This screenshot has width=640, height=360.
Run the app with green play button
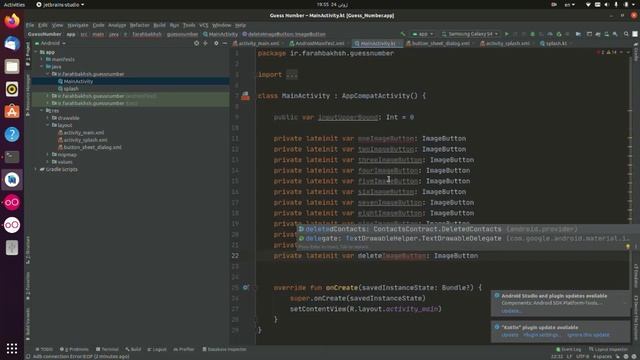pyautogui.click(x=507, y=34)
